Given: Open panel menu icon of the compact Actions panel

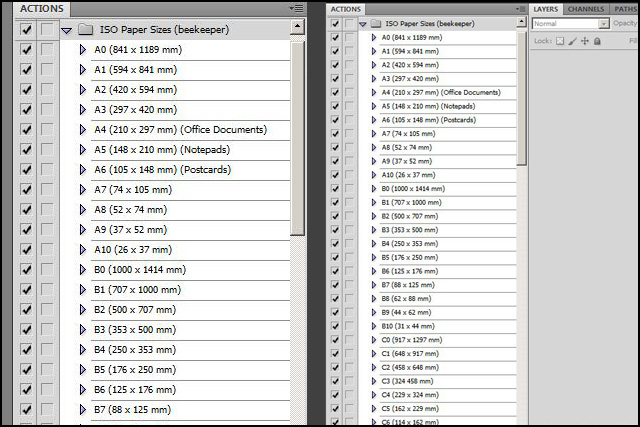Looking at the screenshot, I should (520, 9).
